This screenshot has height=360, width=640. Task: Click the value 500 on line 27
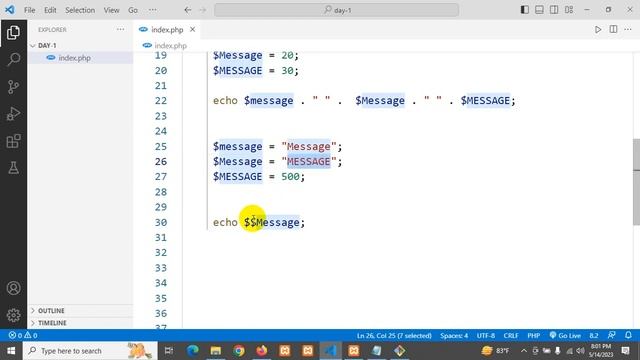click(290, 177)
